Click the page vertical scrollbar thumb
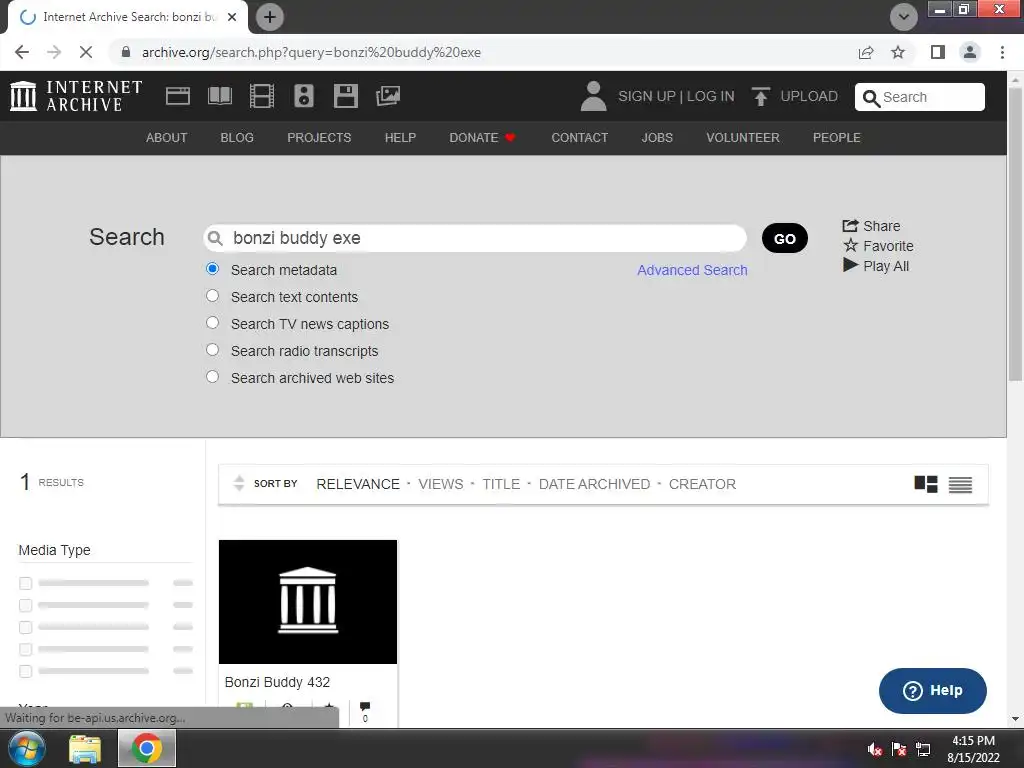Screen dimensions: 1024x768 click(1015, 232)
